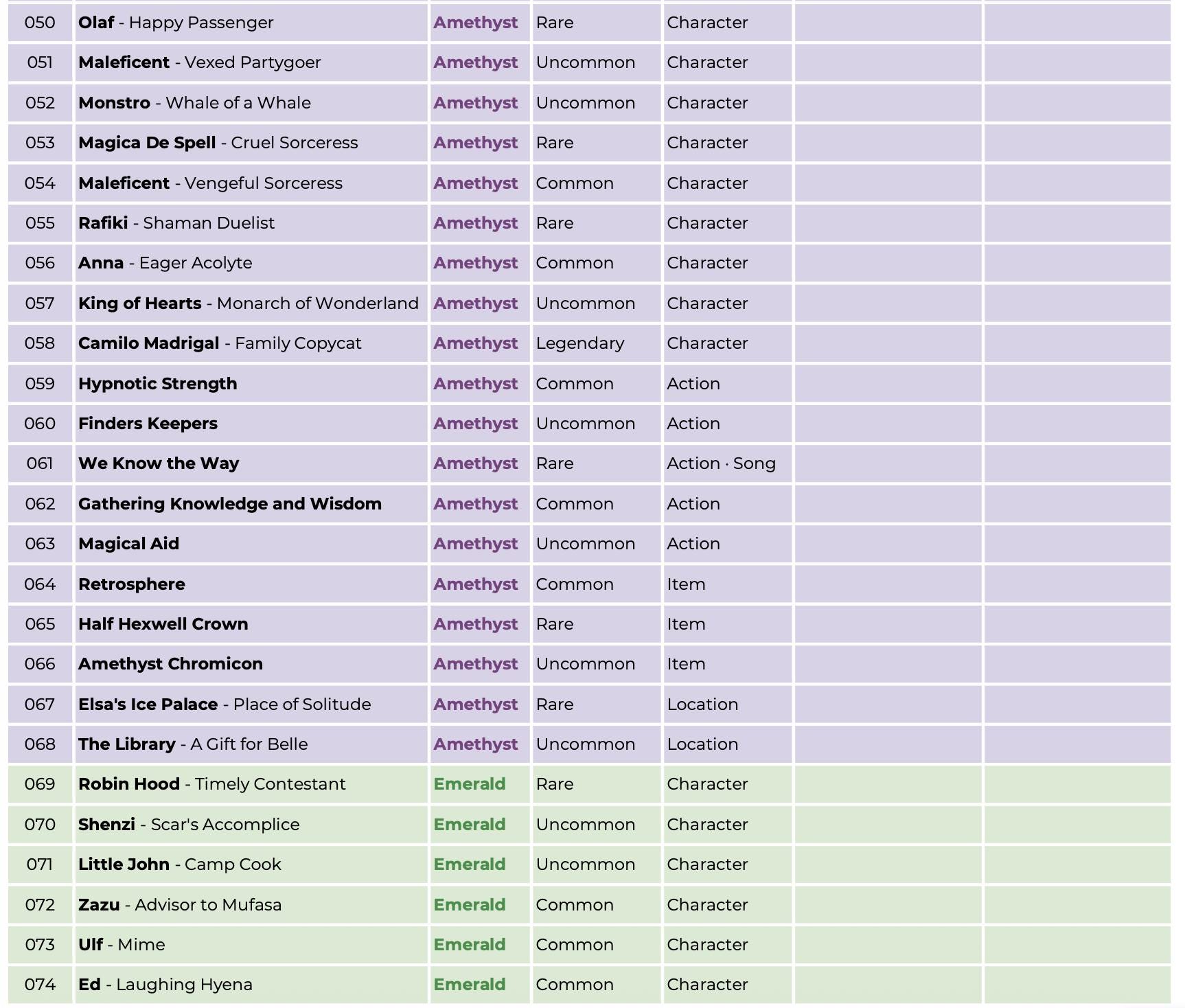Click Gathering Knowledge and Wisdom card name
The height and width of the screenshot is (1008, 1185).
pos(230,504)
